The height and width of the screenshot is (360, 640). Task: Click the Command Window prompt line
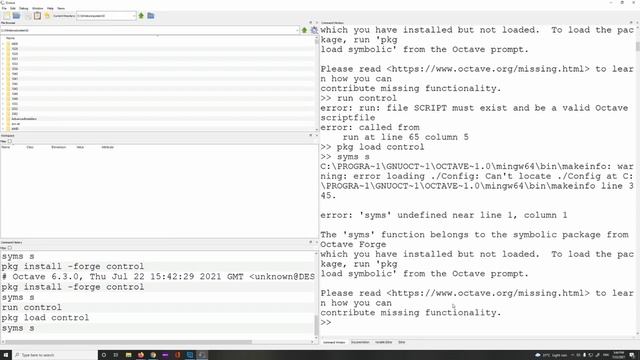click(478, 322)
